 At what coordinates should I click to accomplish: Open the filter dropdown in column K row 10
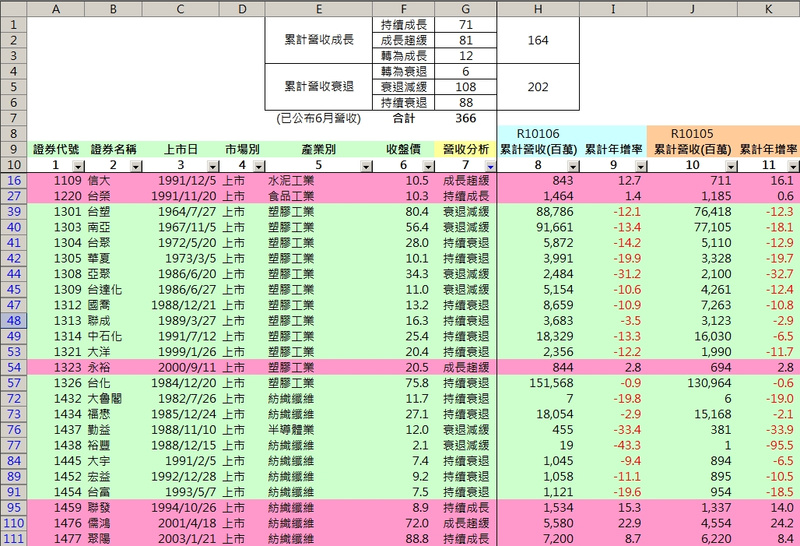[793, 166]
